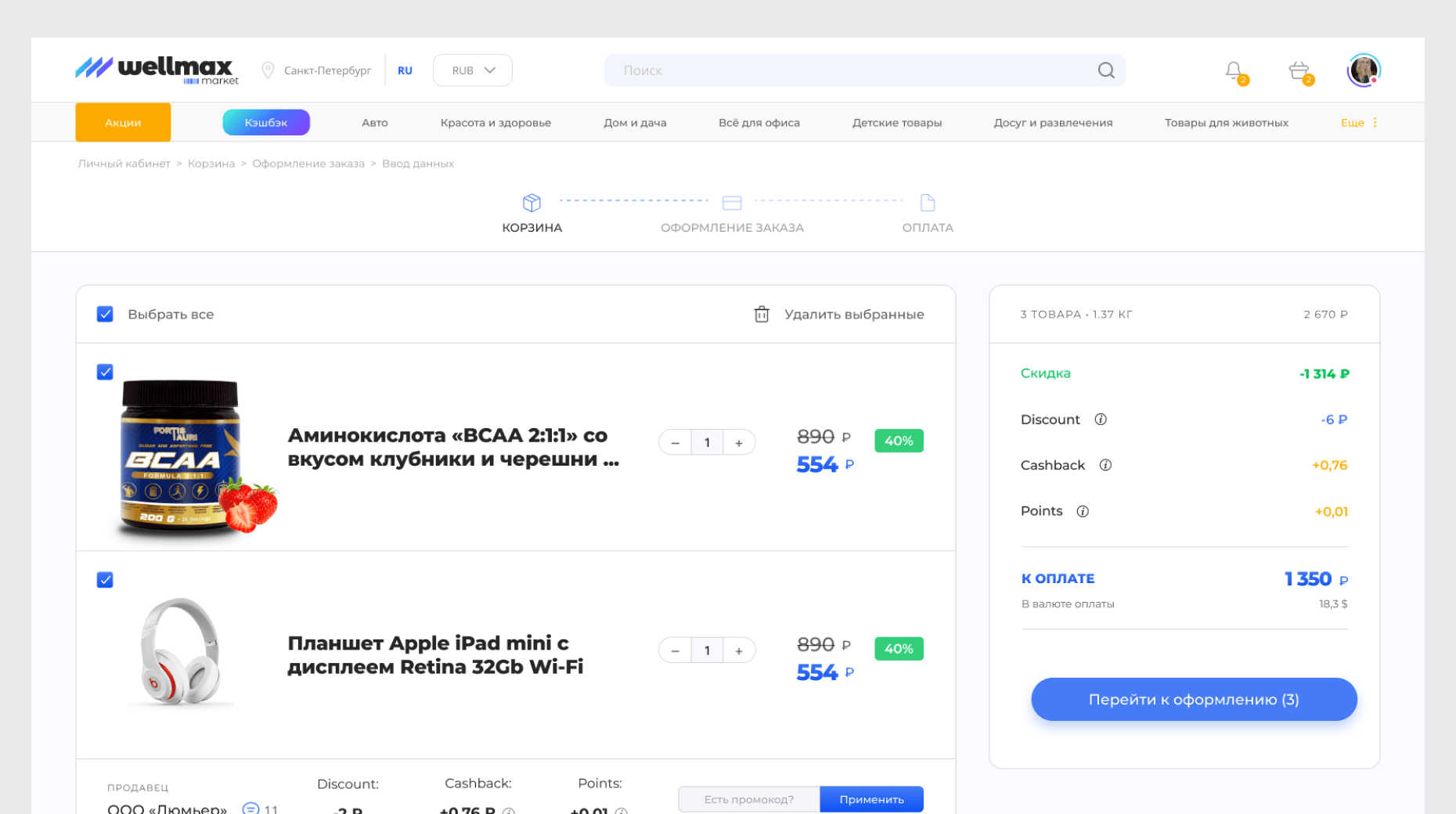Open the Дом и дача category
The height and width of the screenshot is (814, 1456).
pyautogui.click(x=635, y=123)
